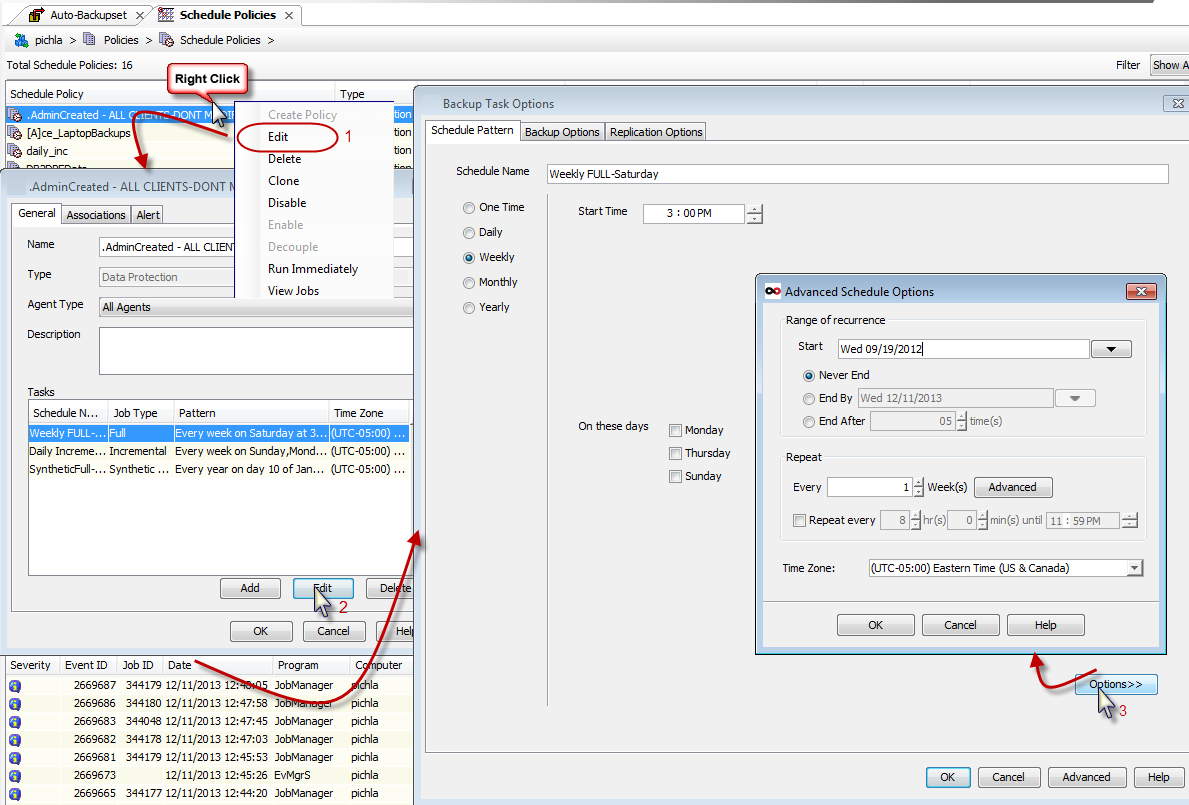Click Advanced button in Repeat section
Image resolution: width=1189 pixels, height=805 pixels.
(x=1012, y=487)
